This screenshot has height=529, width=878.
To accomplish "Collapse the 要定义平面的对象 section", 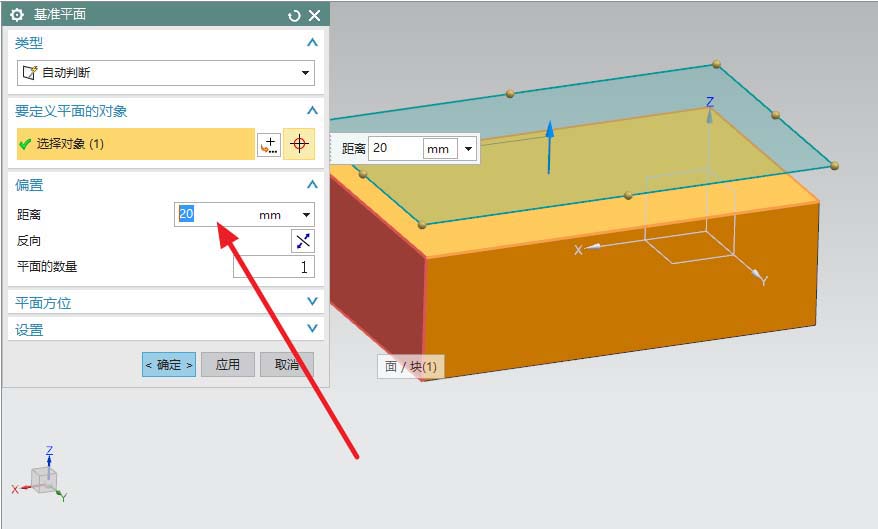I will [312, 110].
